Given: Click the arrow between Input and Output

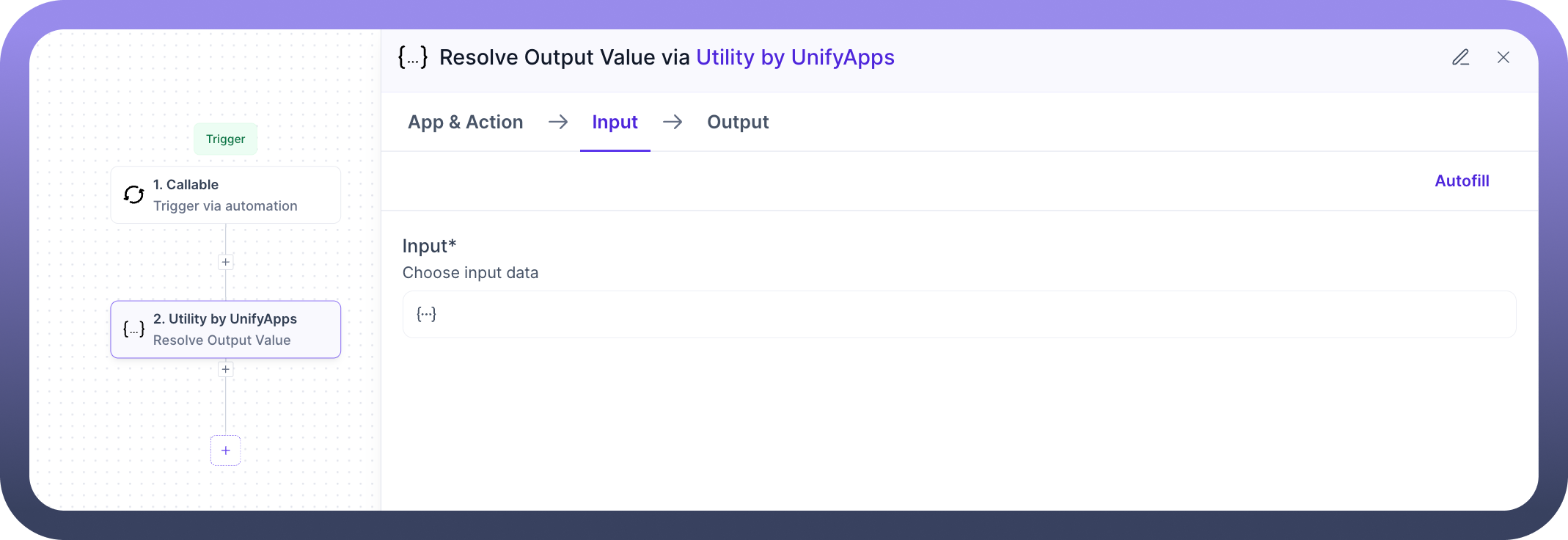Looking at the screenshot, I should coord(673,122).
